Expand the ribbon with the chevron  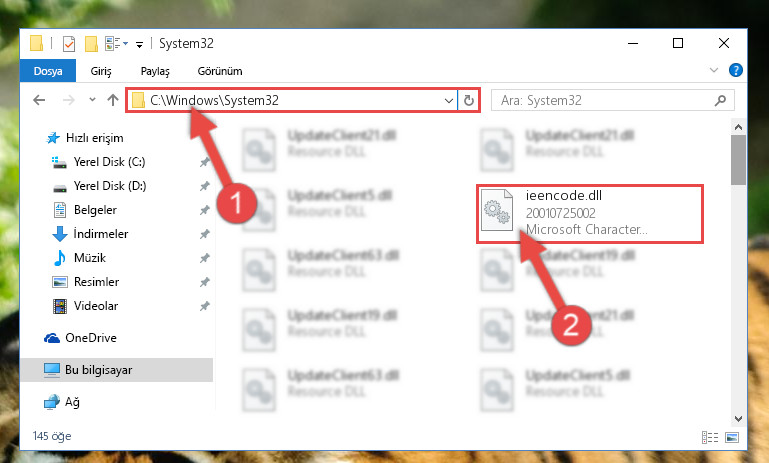pos(714,70)
